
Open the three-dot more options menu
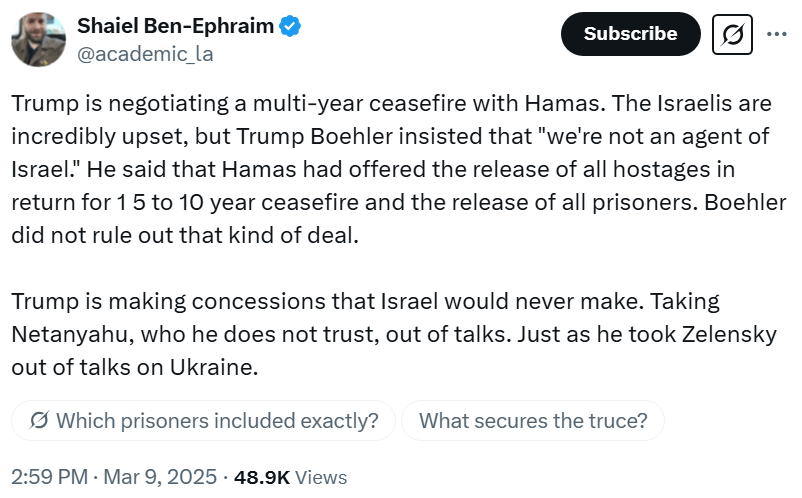[776, 33]
